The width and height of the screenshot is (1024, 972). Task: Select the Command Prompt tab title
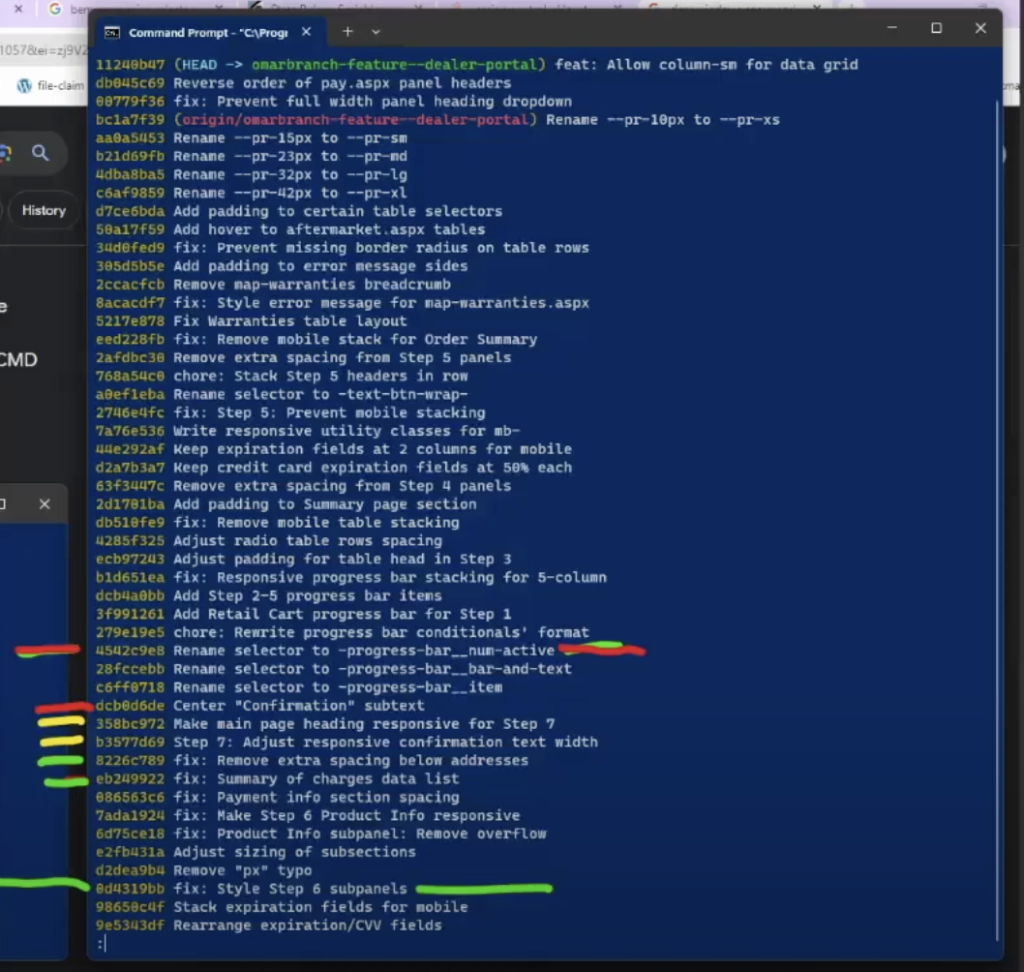click(207, 33)
